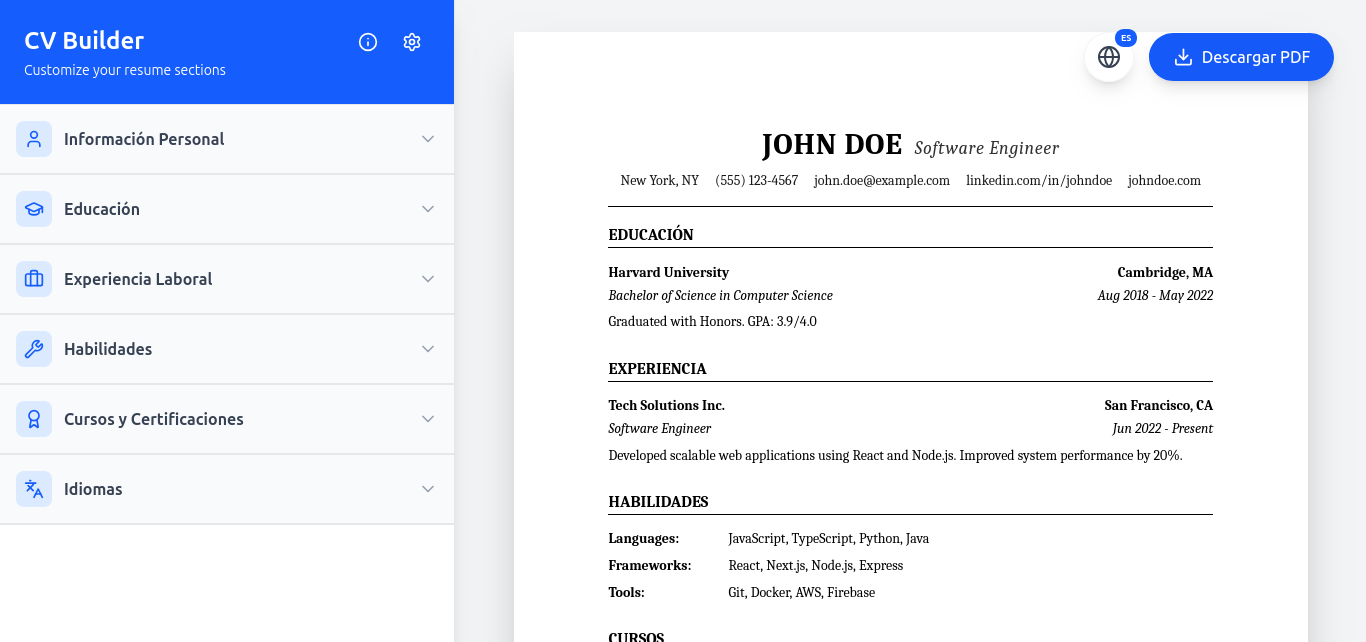Open the Cursos y Certificaciones section
Viewport: 1366px width, 642px height.
pos(154,419)
